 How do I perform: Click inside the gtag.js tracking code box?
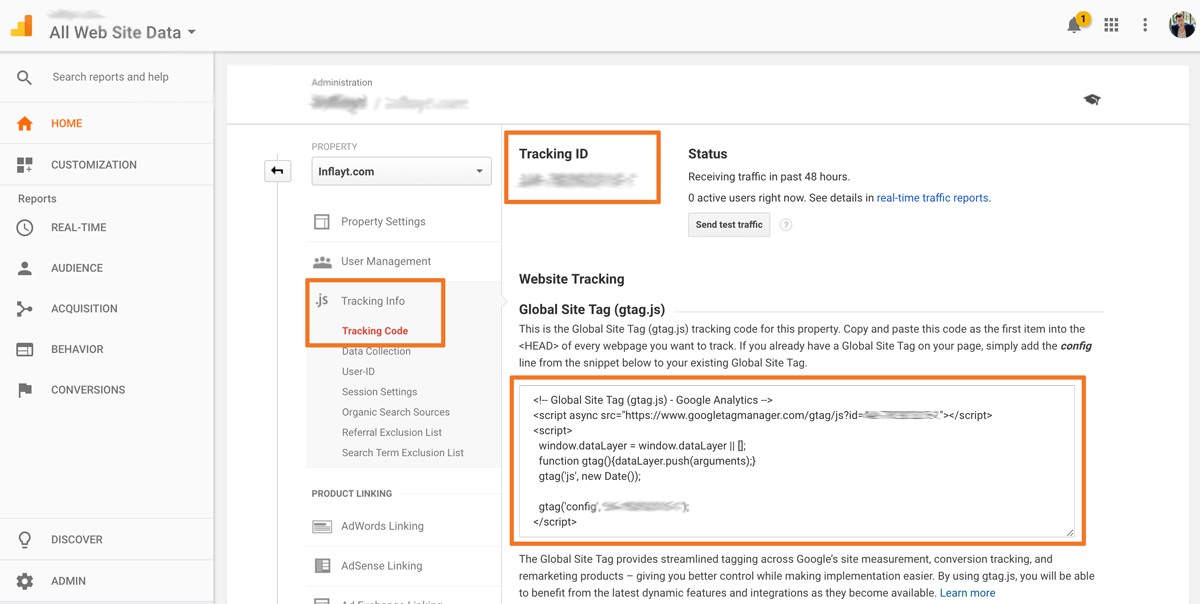[797, 462]
